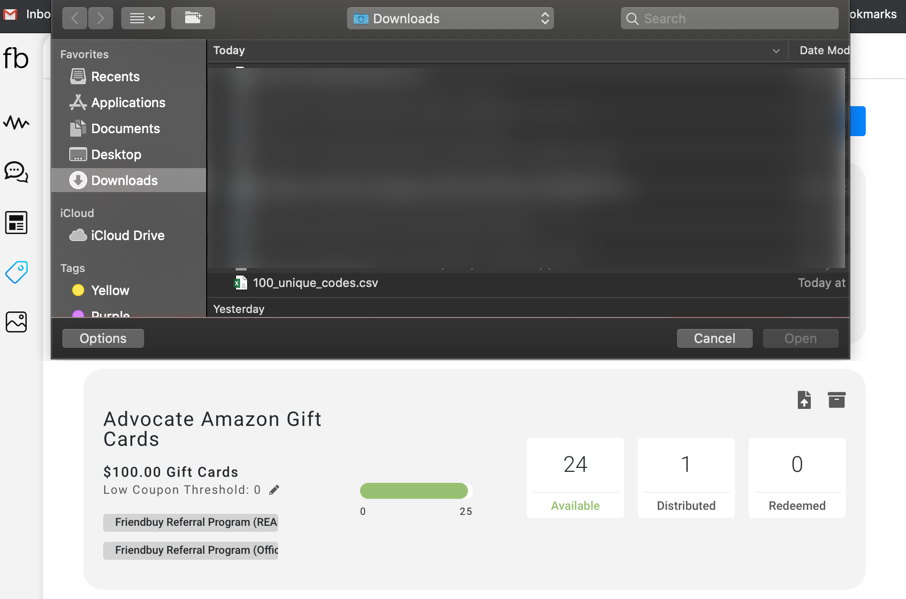
Task: Select Downloads in the Favorites sidebar
Action: (x=128, y=180)
